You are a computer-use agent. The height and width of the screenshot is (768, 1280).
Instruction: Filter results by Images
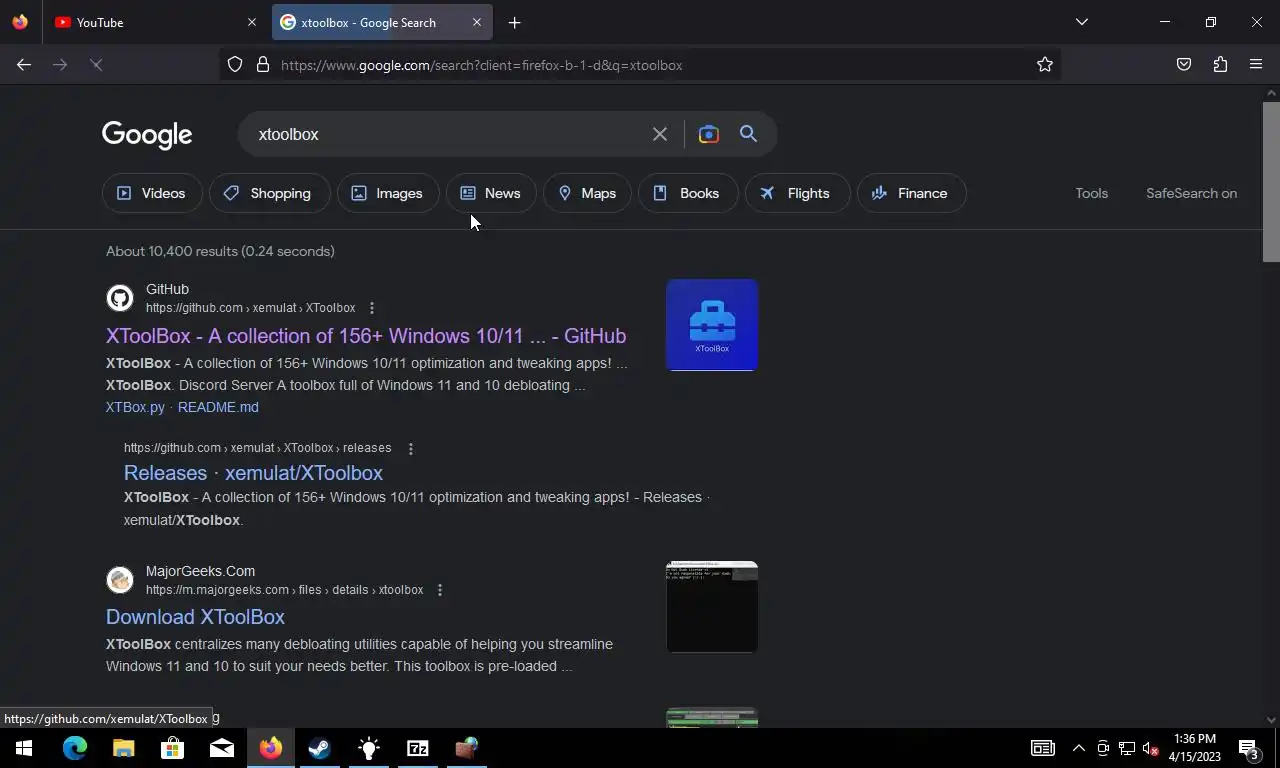pyautogui.click(x=388, y=193)
